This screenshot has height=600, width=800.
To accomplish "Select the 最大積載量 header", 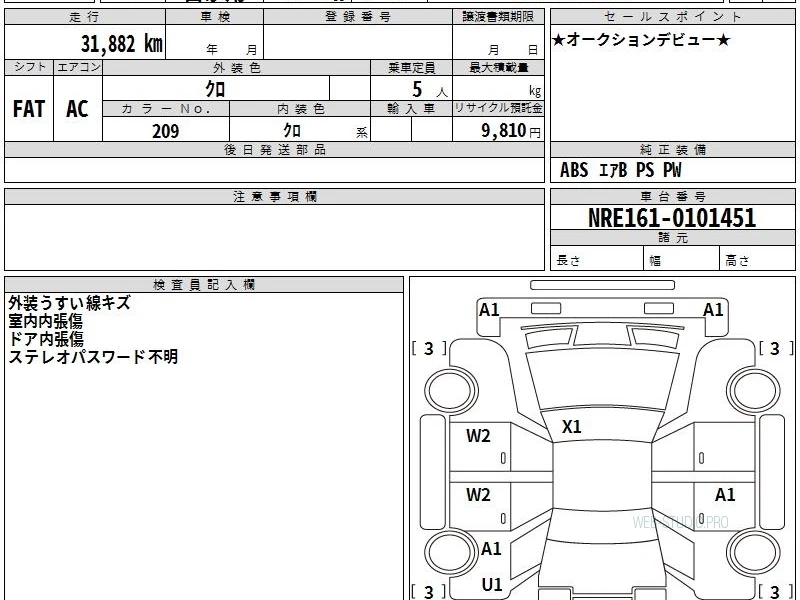I will [498, 68].
